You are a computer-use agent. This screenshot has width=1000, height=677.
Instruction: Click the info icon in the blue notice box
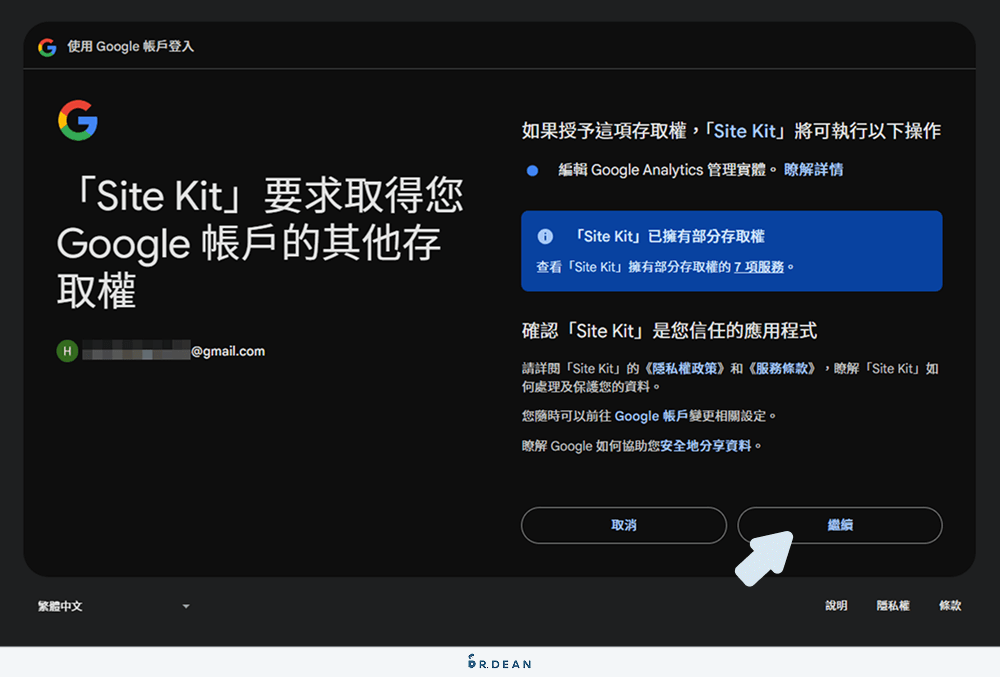click(x=543, y=237)
